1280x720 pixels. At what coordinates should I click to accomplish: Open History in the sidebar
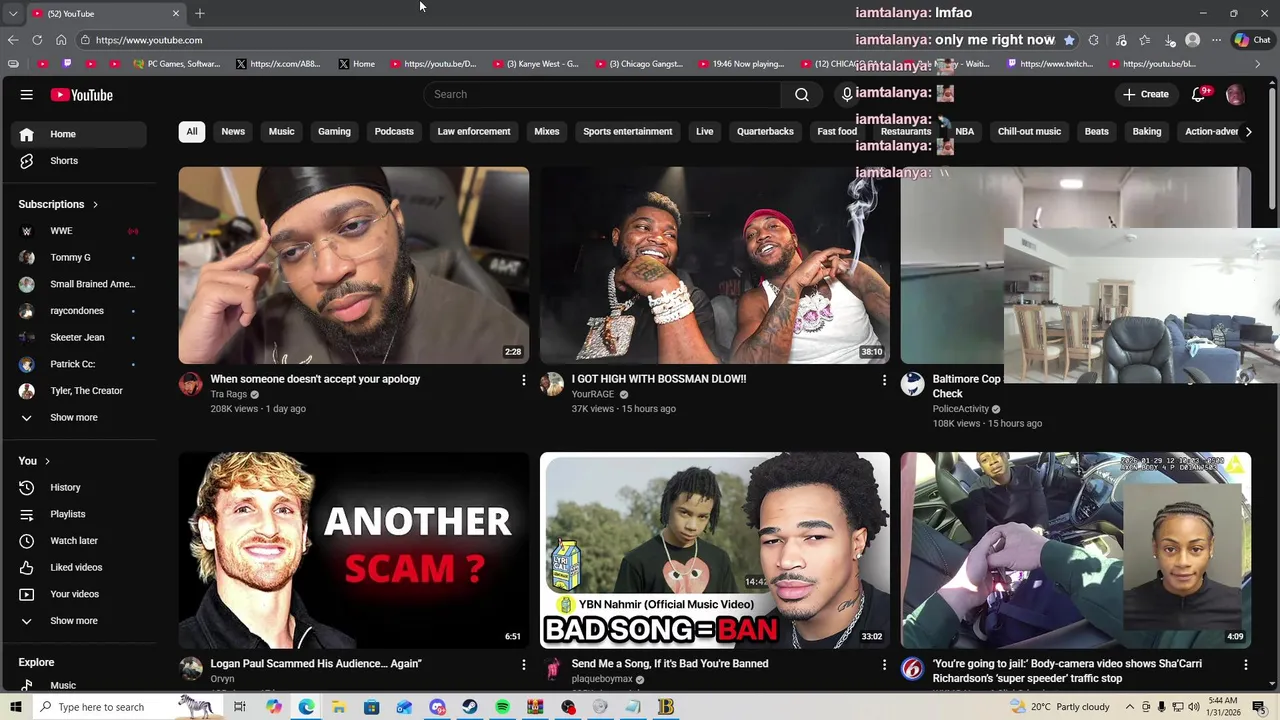point(77,488)
